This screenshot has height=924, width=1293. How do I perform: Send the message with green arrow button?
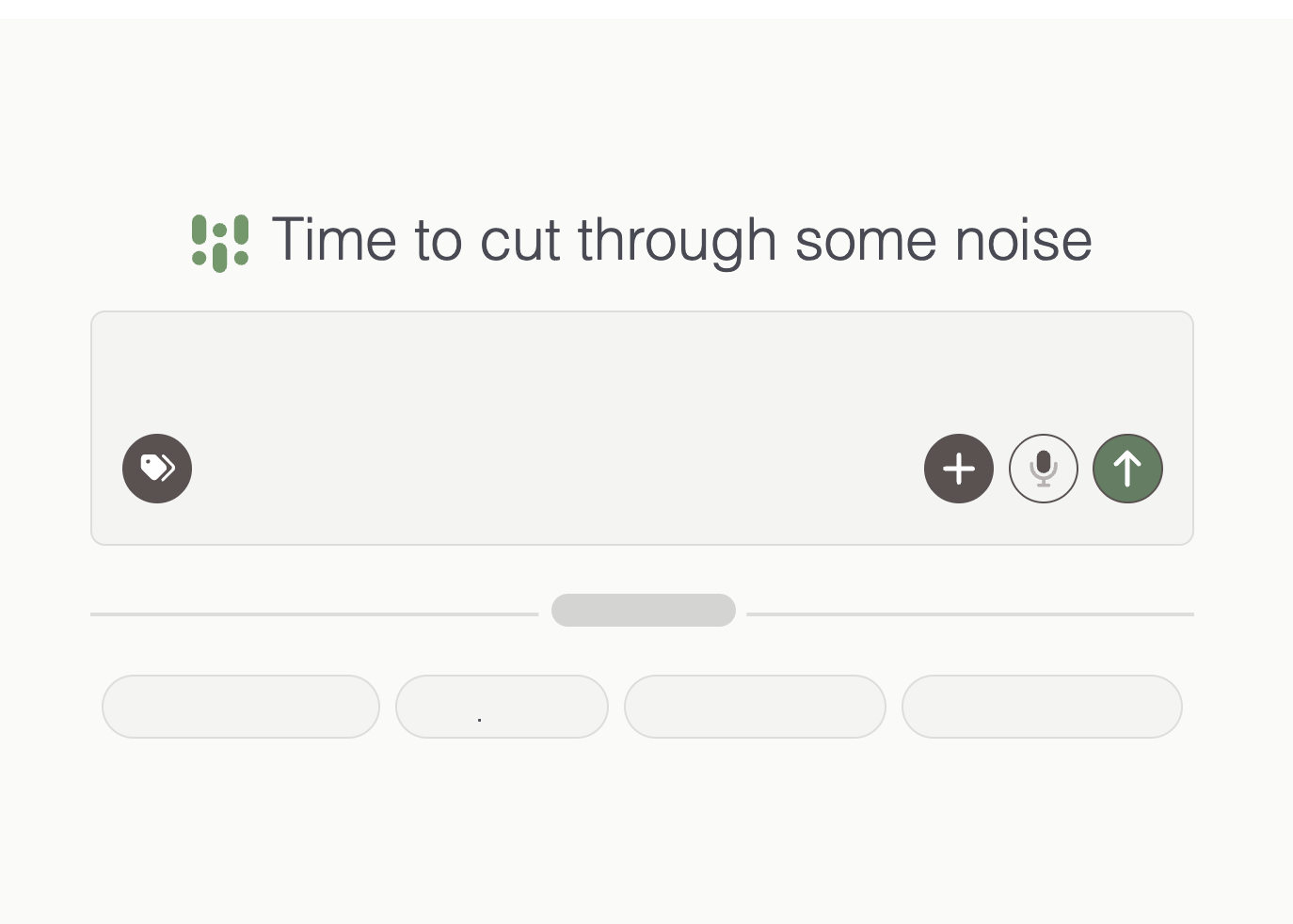1127,469
